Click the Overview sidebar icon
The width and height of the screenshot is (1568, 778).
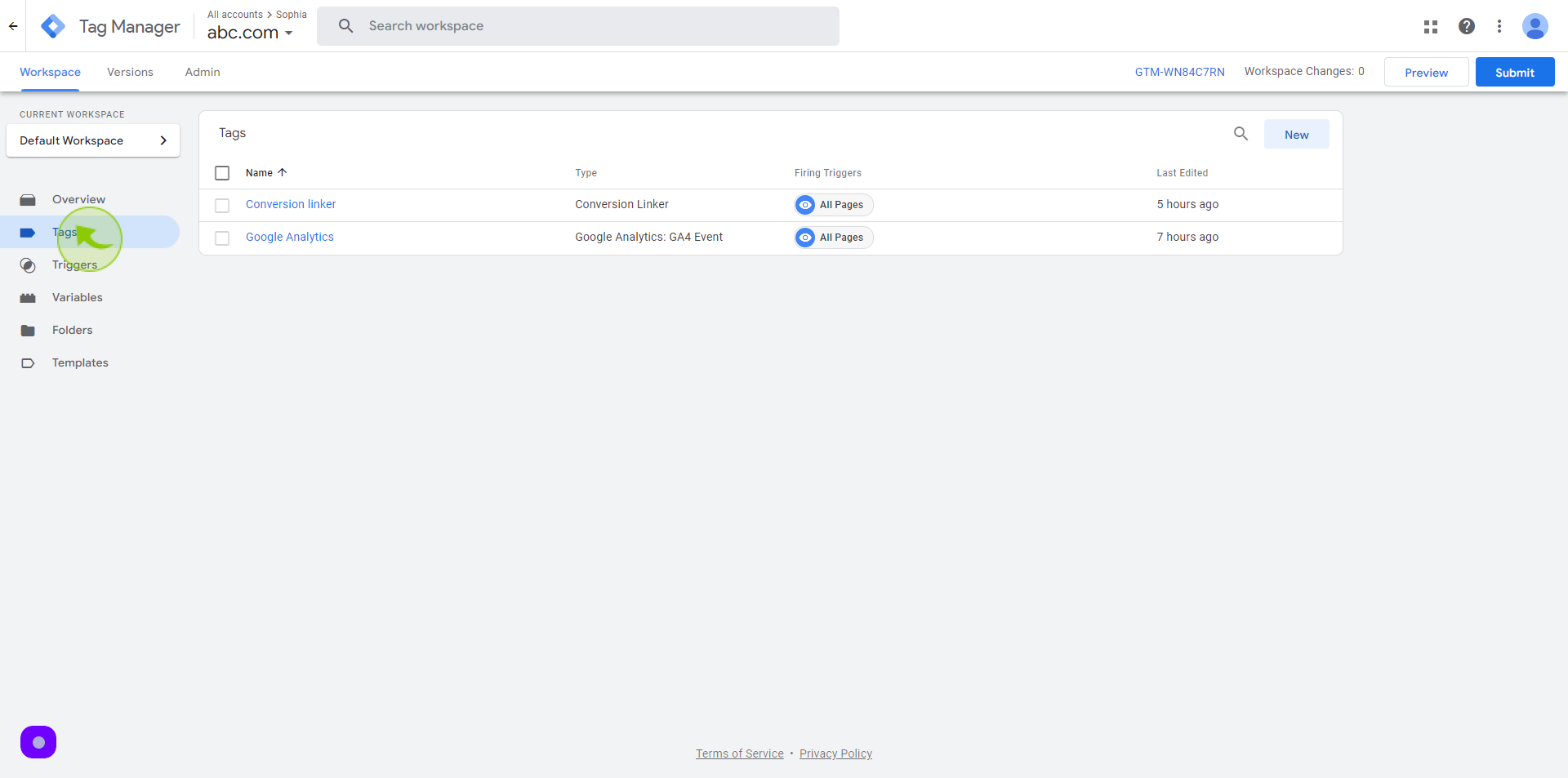28,200
